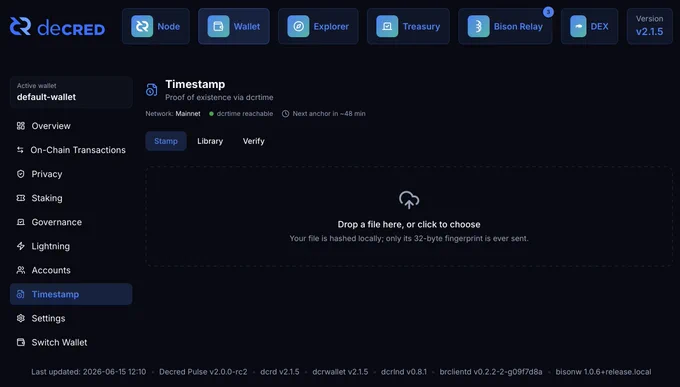Click 'dcrlnd v0.8.1' in footer
This screenshot has height=387, width=680.
pos(404,372)
